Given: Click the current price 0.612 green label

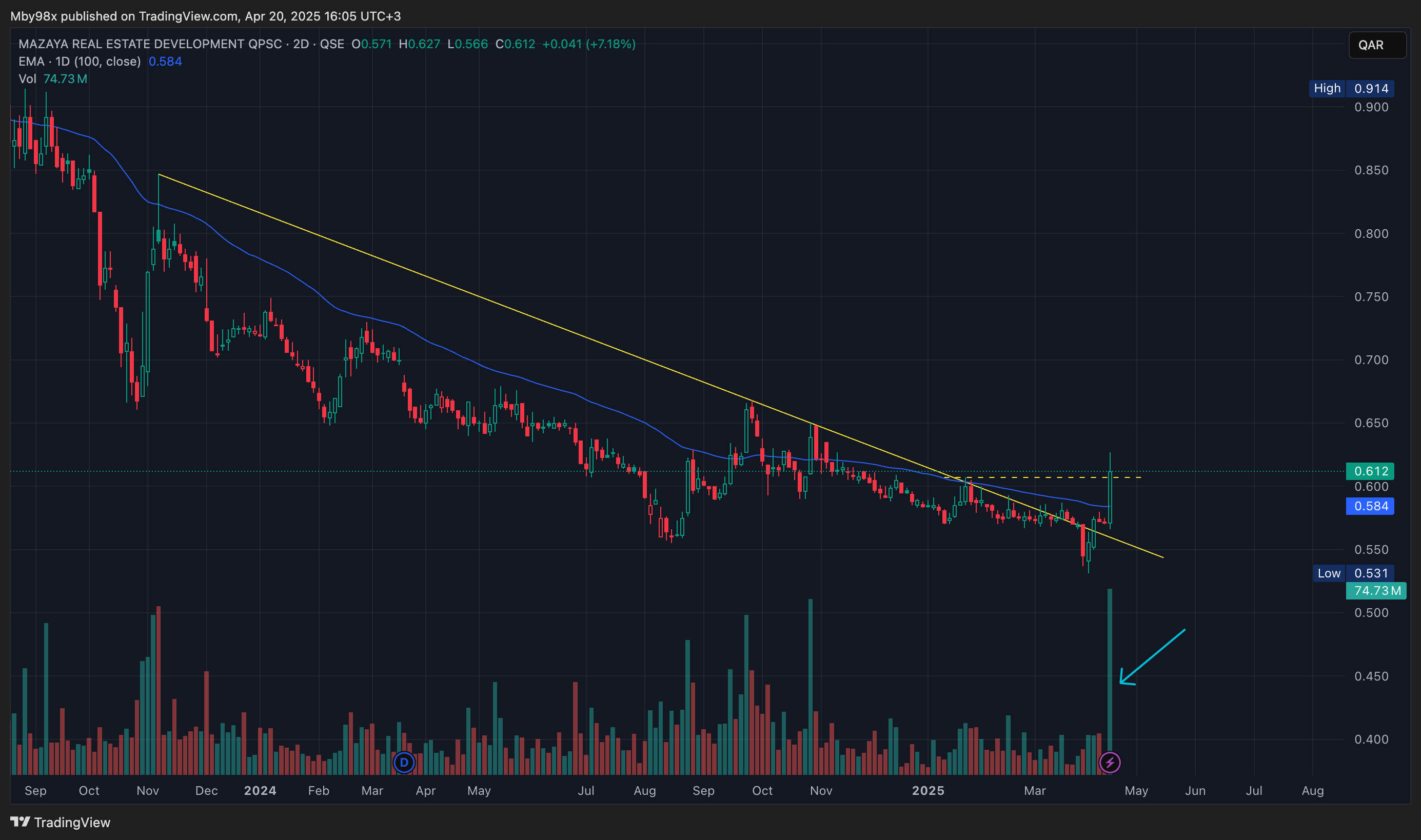Looking at the screenshot, I should (1370, 471).
